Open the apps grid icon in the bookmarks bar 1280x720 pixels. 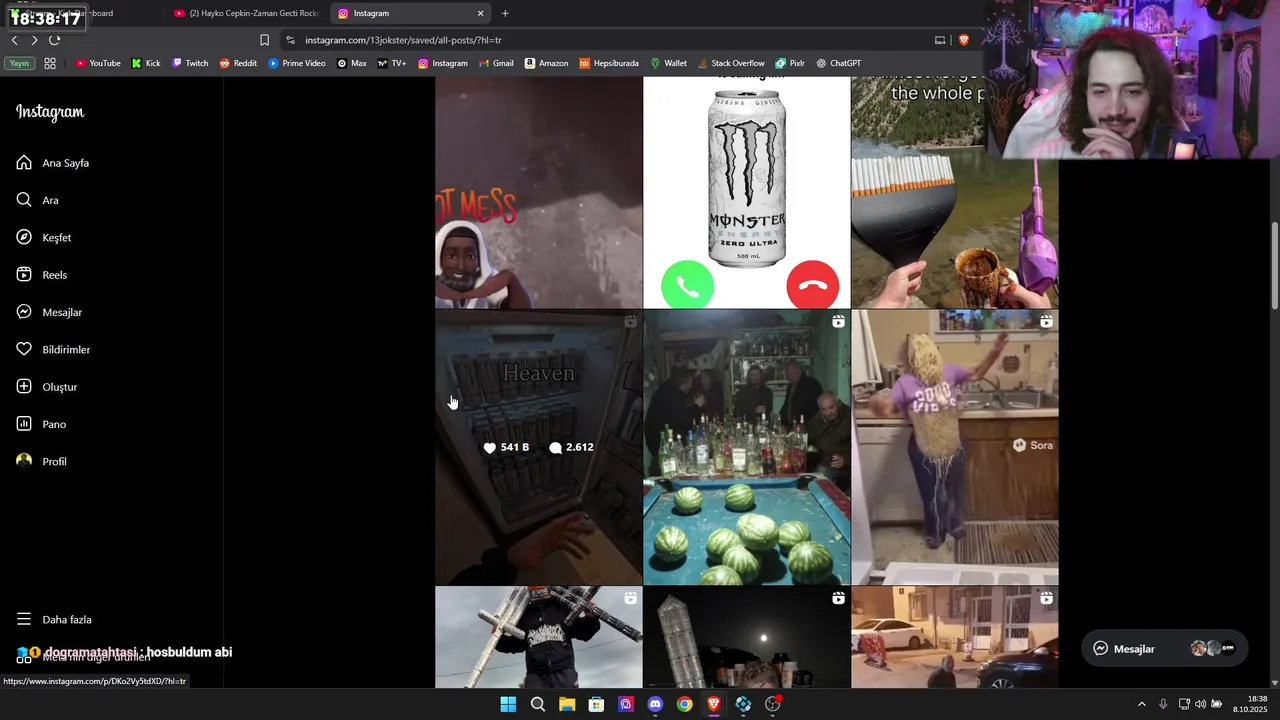point(50,63)
